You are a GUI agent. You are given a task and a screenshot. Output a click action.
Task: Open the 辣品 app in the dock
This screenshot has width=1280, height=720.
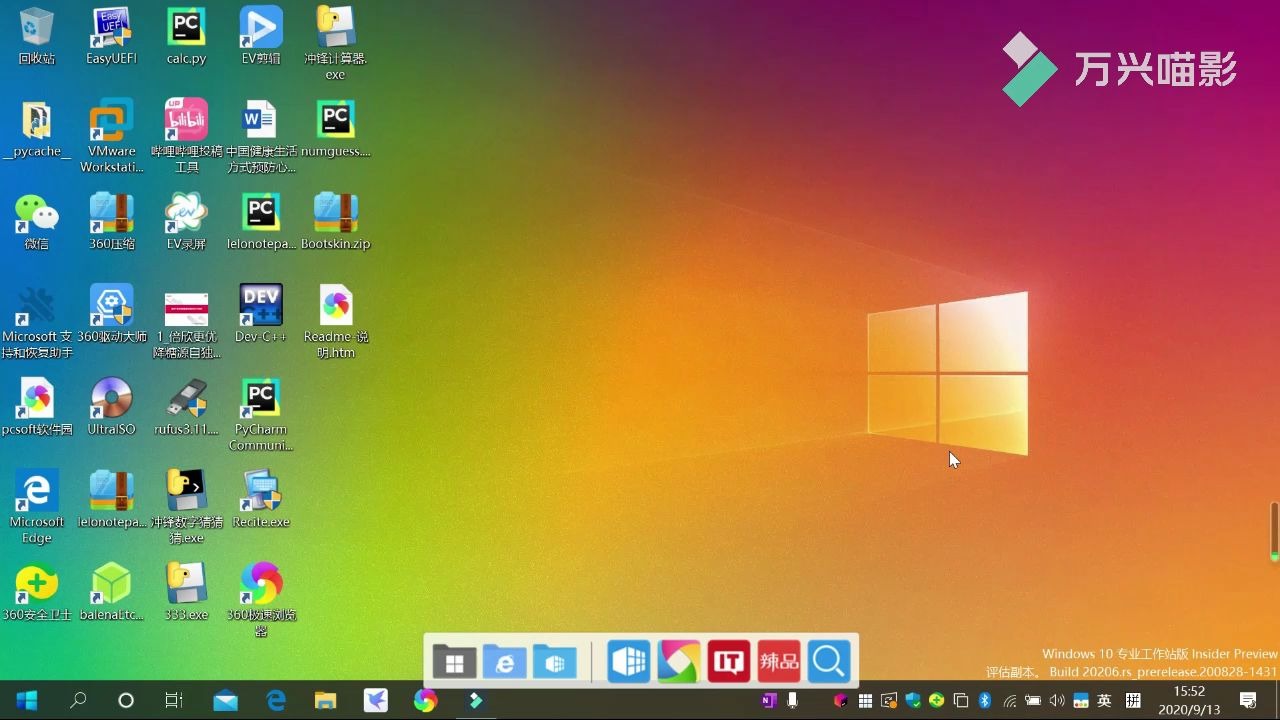(x=779, y=661)
